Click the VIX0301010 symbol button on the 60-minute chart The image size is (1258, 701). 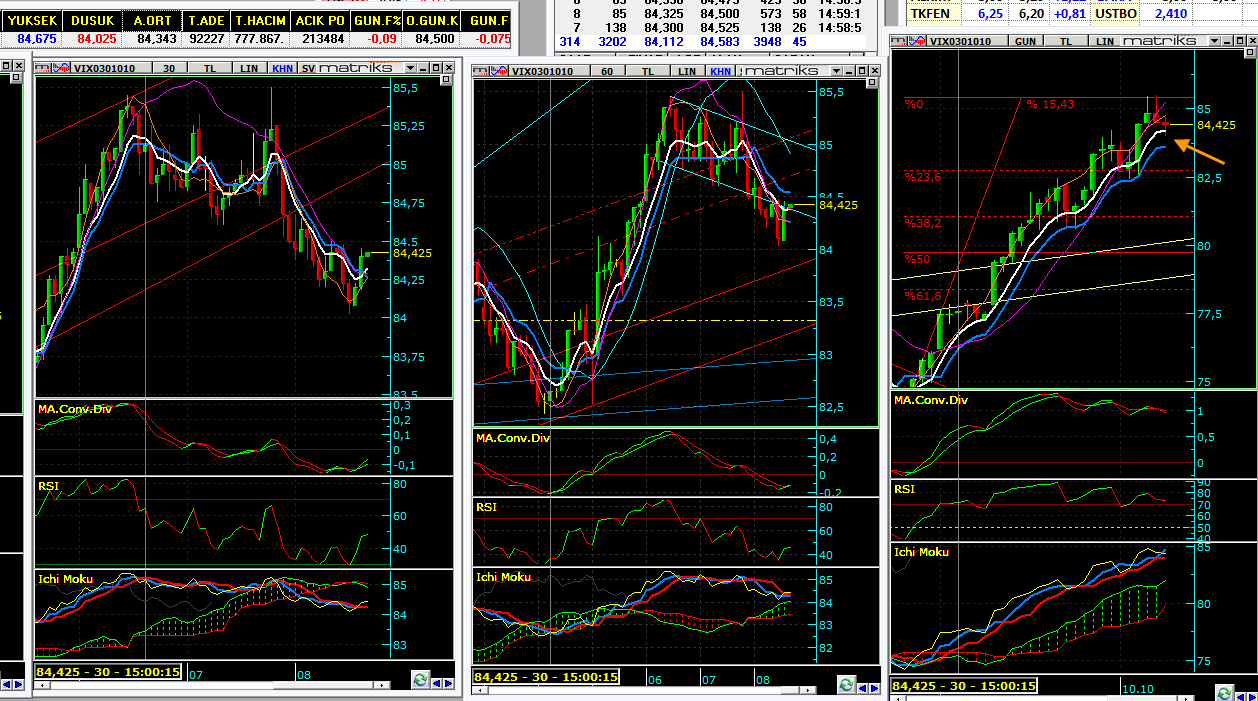tap(542, 71)
